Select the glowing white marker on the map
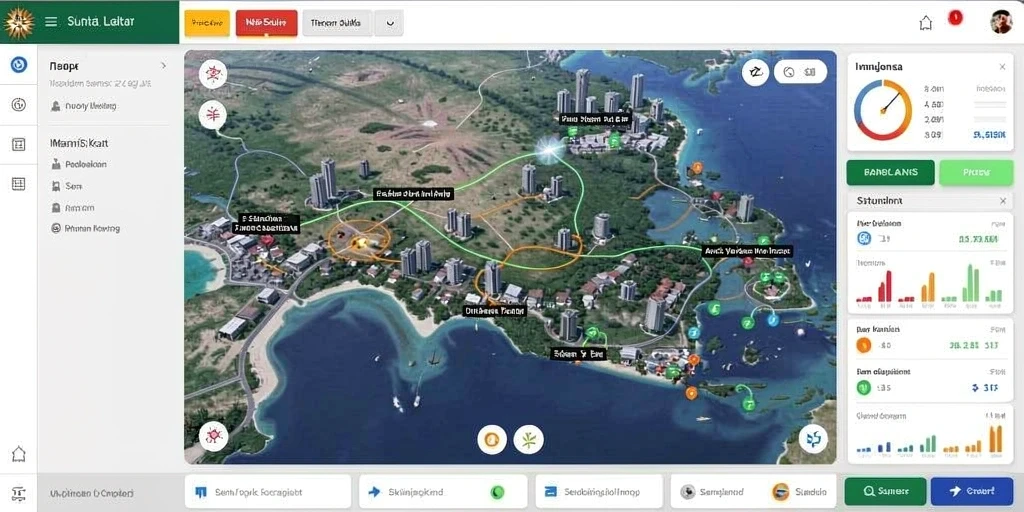The height and width of the screenshot is (512, 1024). [550, 149]
